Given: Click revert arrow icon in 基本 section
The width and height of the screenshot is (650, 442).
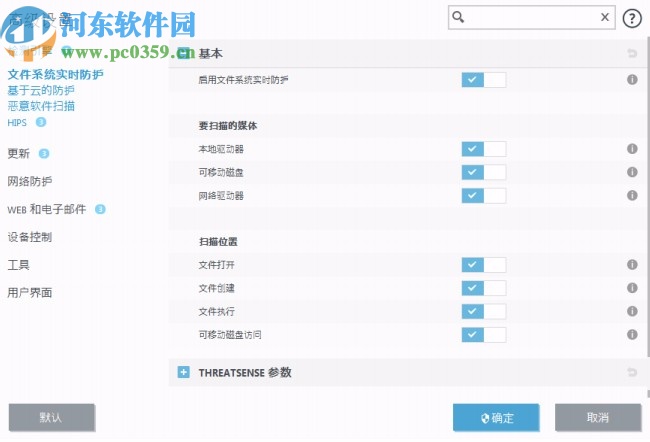Looking at the screenshot, I should 632,53.
